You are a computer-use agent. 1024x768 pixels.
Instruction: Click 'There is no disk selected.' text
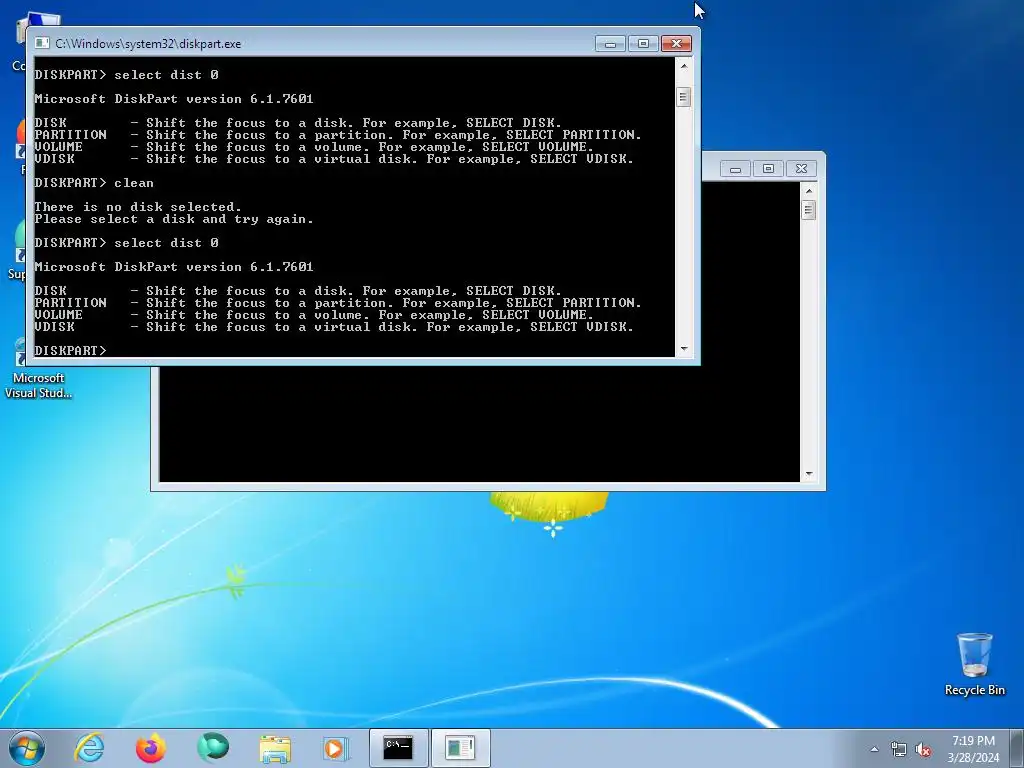138,207
